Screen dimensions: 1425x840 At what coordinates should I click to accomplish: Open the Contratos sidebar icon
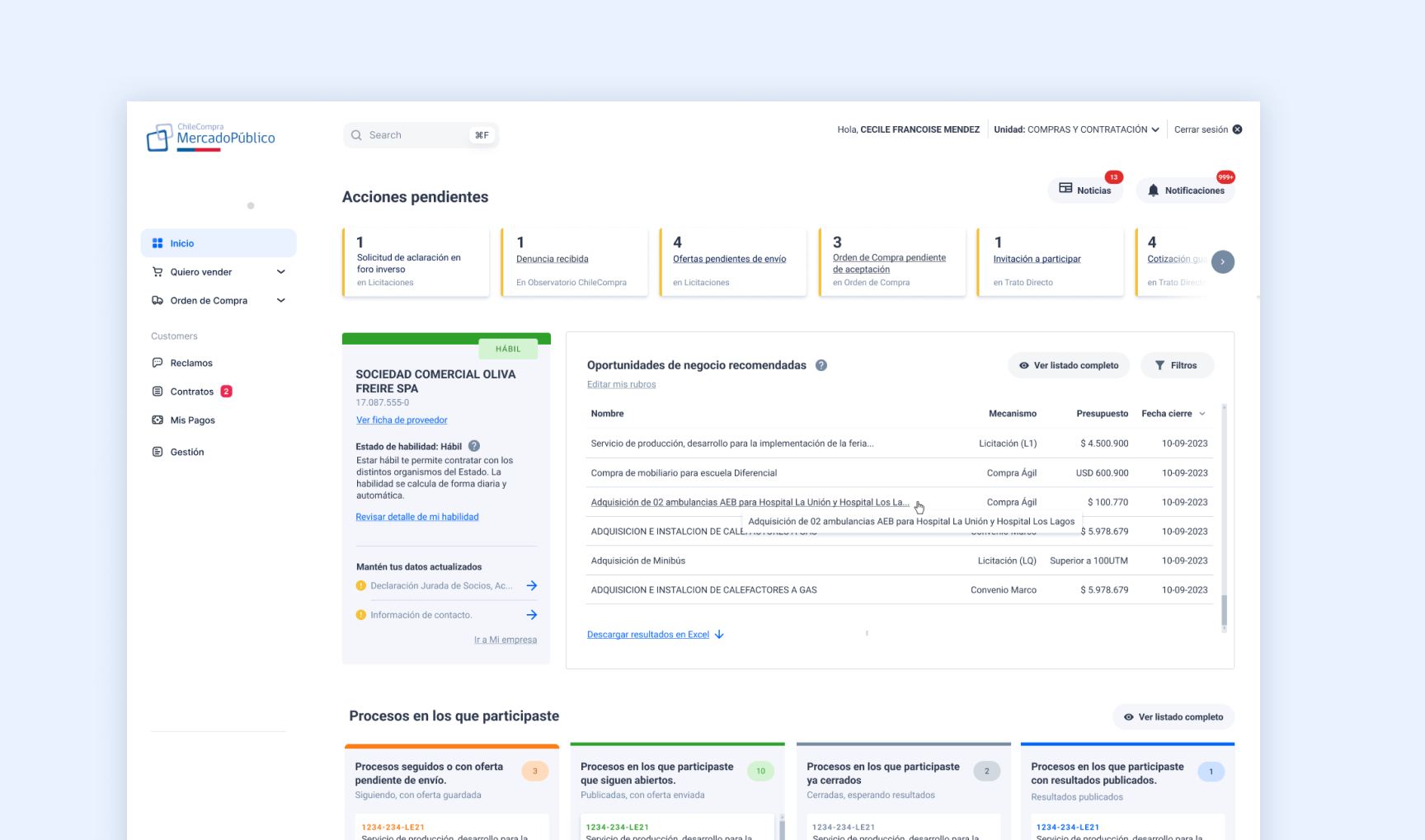[x=158, y=391]
